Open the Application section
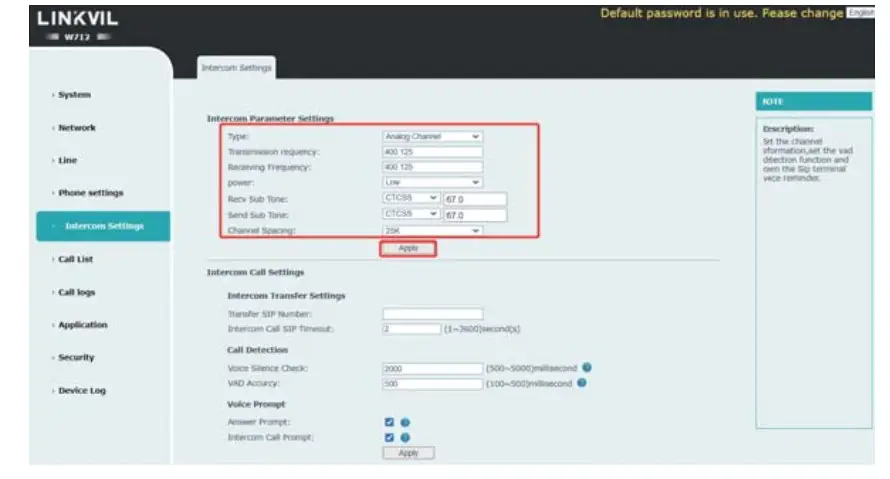Screen dimensions: 890x479 pyautogui.click(x=82, y=325)
